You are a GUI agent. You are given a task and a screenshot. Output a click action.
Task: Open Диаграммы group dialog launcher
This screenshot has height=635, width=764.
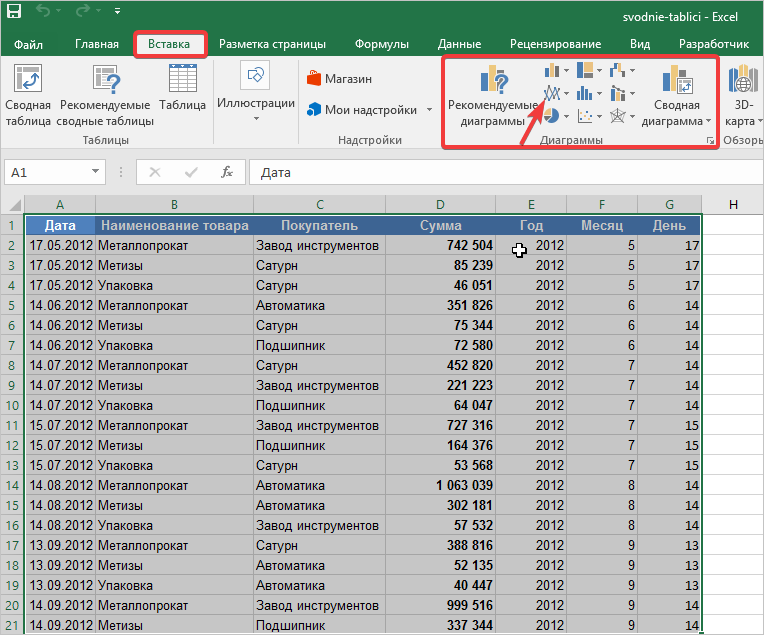point(711,142)
